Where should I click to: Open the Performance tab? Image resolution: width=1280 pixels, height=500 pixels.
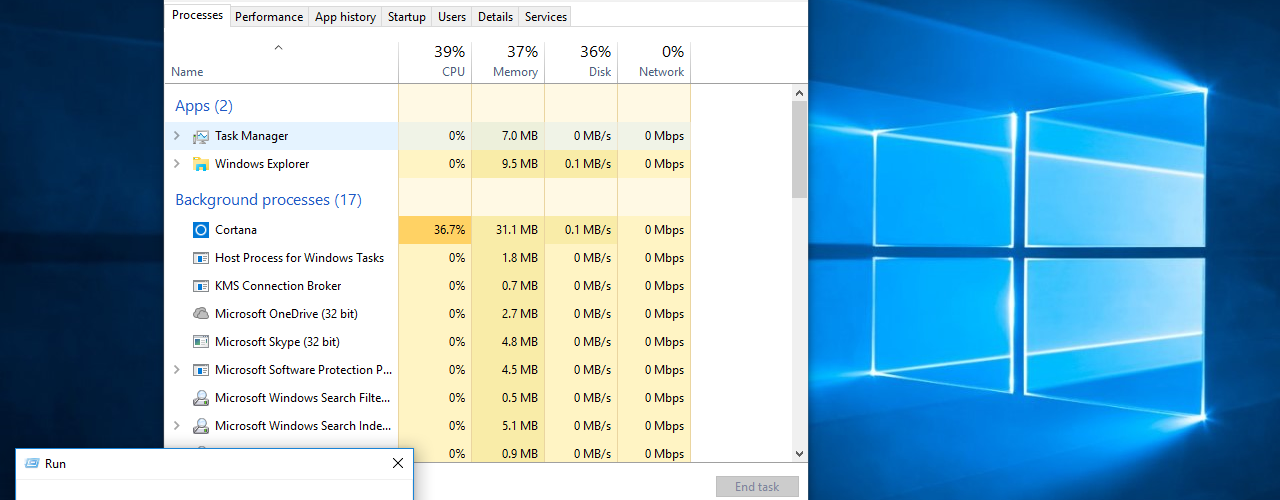point(269,17)
